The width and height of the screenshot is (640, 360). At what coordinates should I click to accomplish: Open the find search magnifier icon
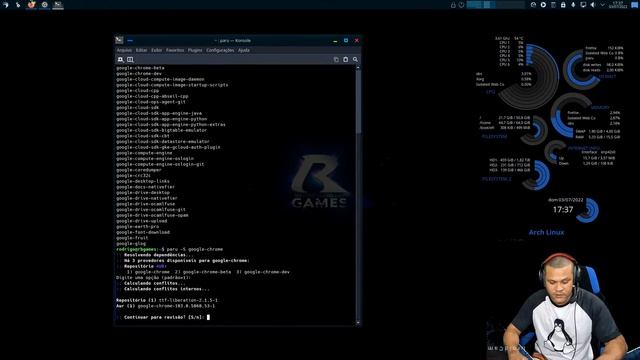click(x=355, y=60)
